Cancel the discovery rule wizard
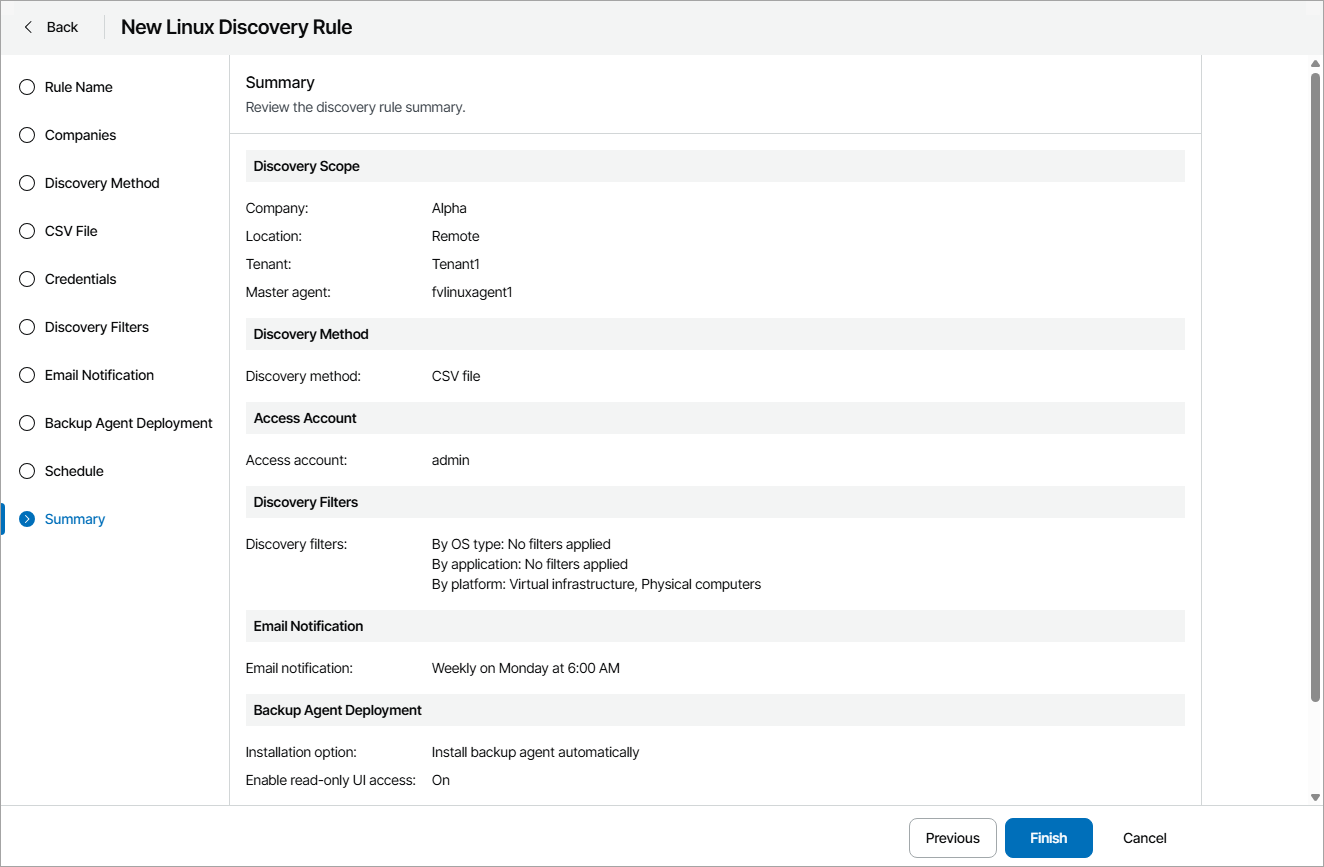The image size is (1324, 867). 1144,838
